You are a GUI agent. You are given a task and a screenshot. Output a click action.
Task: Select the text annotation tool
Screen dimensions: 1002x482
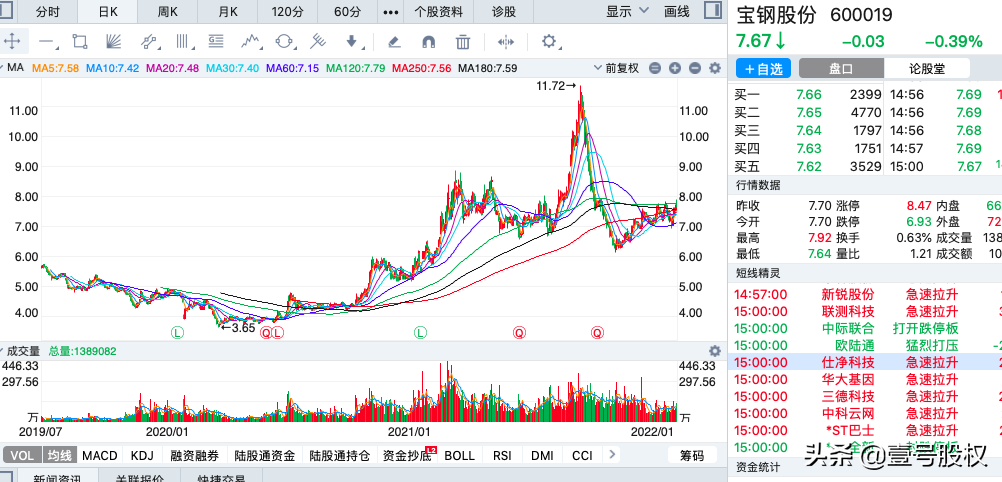click(x=216, y=42)
